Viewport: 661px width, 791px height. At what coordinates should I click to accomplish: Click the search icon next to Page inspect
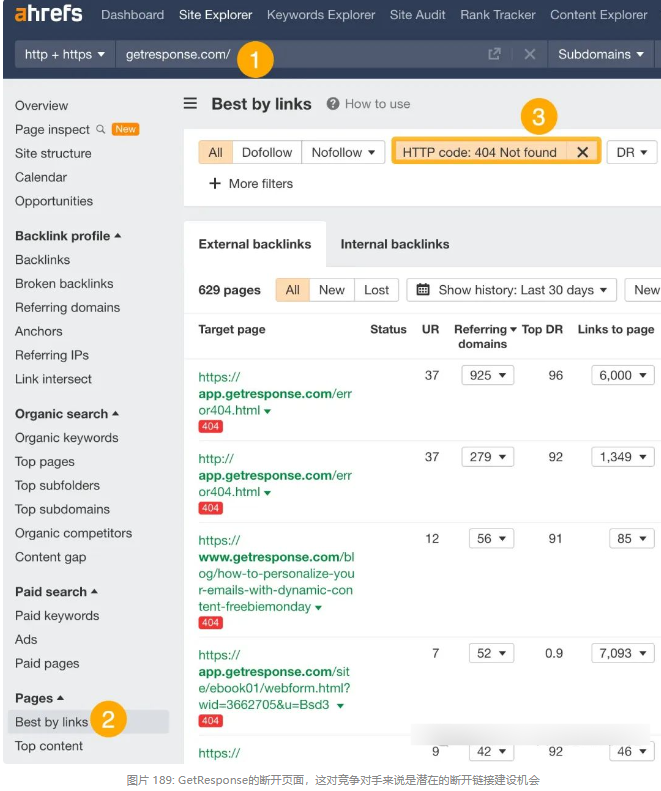click(100, 129)
